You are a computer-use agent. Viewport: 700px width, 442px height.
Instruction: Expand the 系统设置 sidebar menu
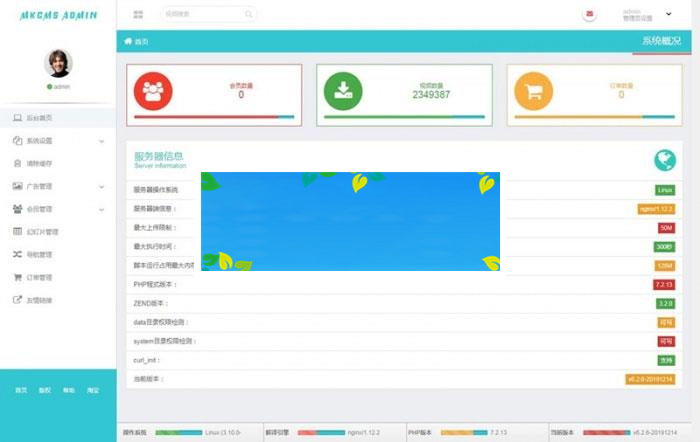pos(58,141)
